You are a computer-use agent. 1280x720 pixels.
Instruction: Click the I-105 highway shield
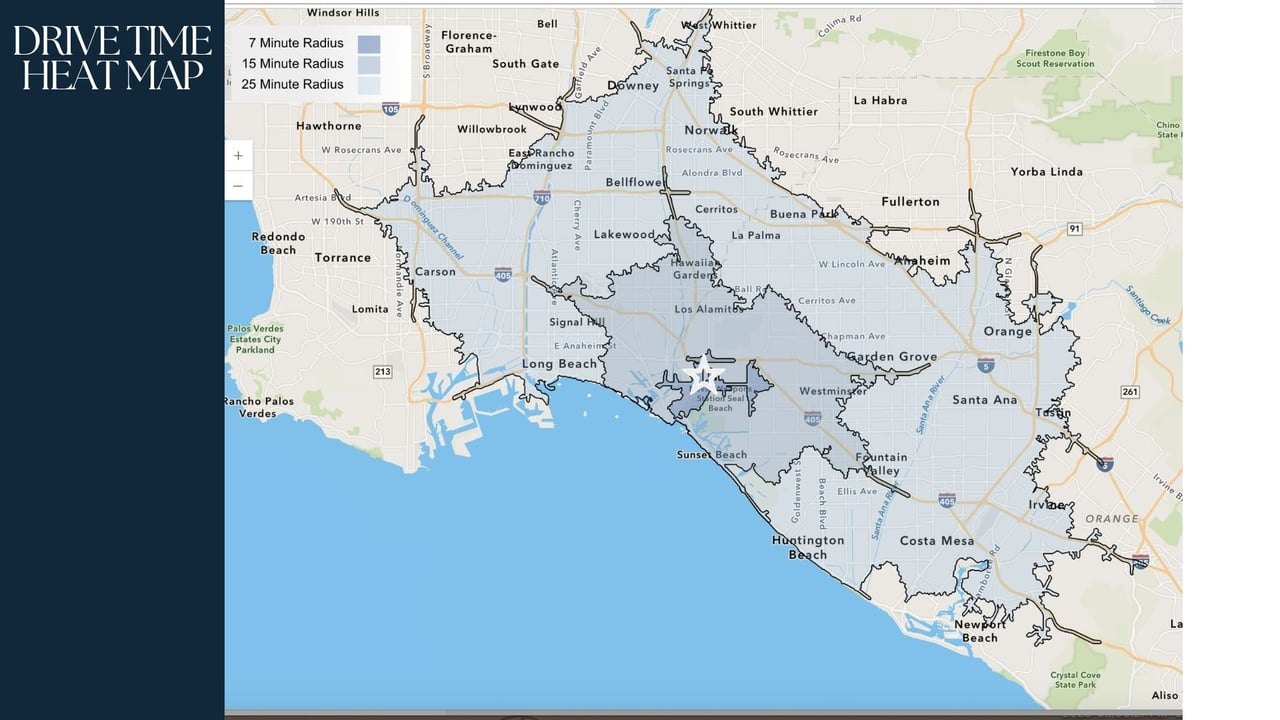coord(391,108)
